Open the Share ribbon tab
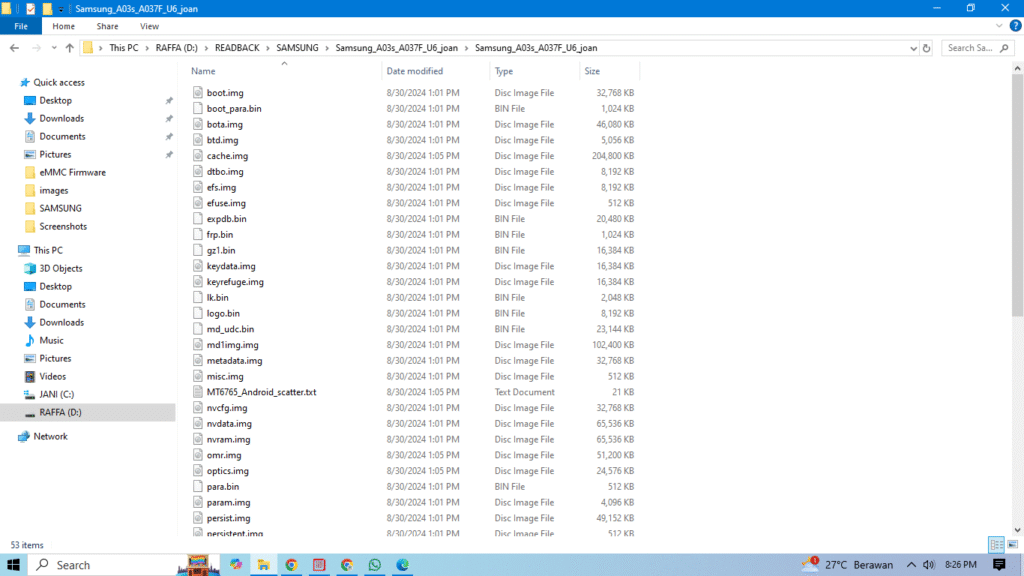The height and width of the screenshot is (576, 1024). (x=107, y=26)
